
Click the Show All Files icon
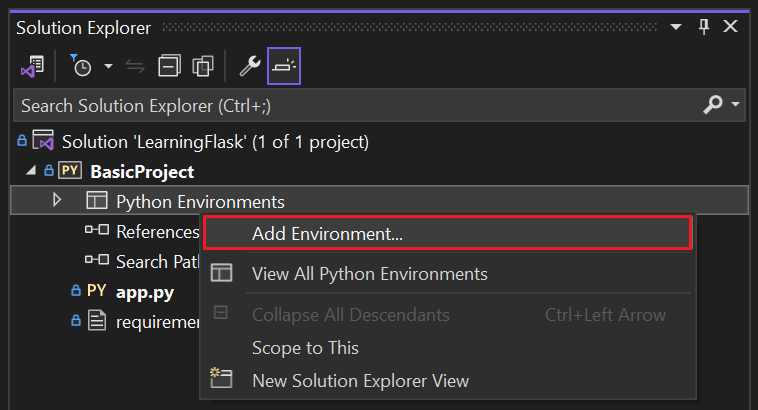tap(203, 67)
